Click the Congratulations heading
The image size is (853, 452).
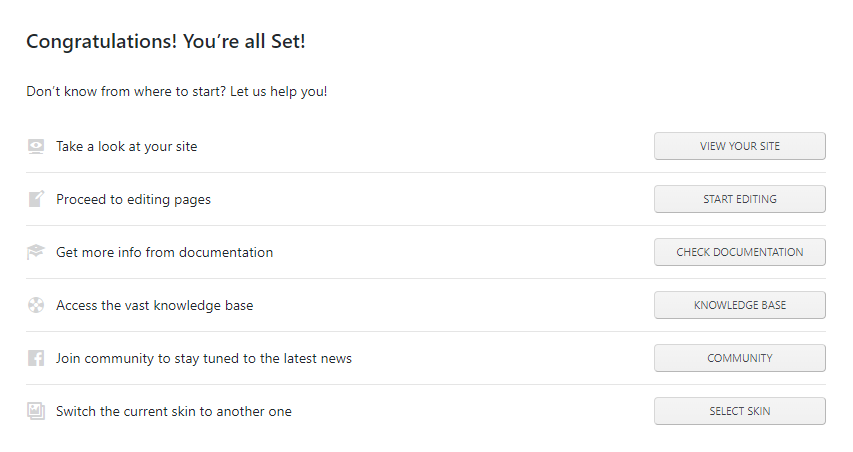(166, 41)
